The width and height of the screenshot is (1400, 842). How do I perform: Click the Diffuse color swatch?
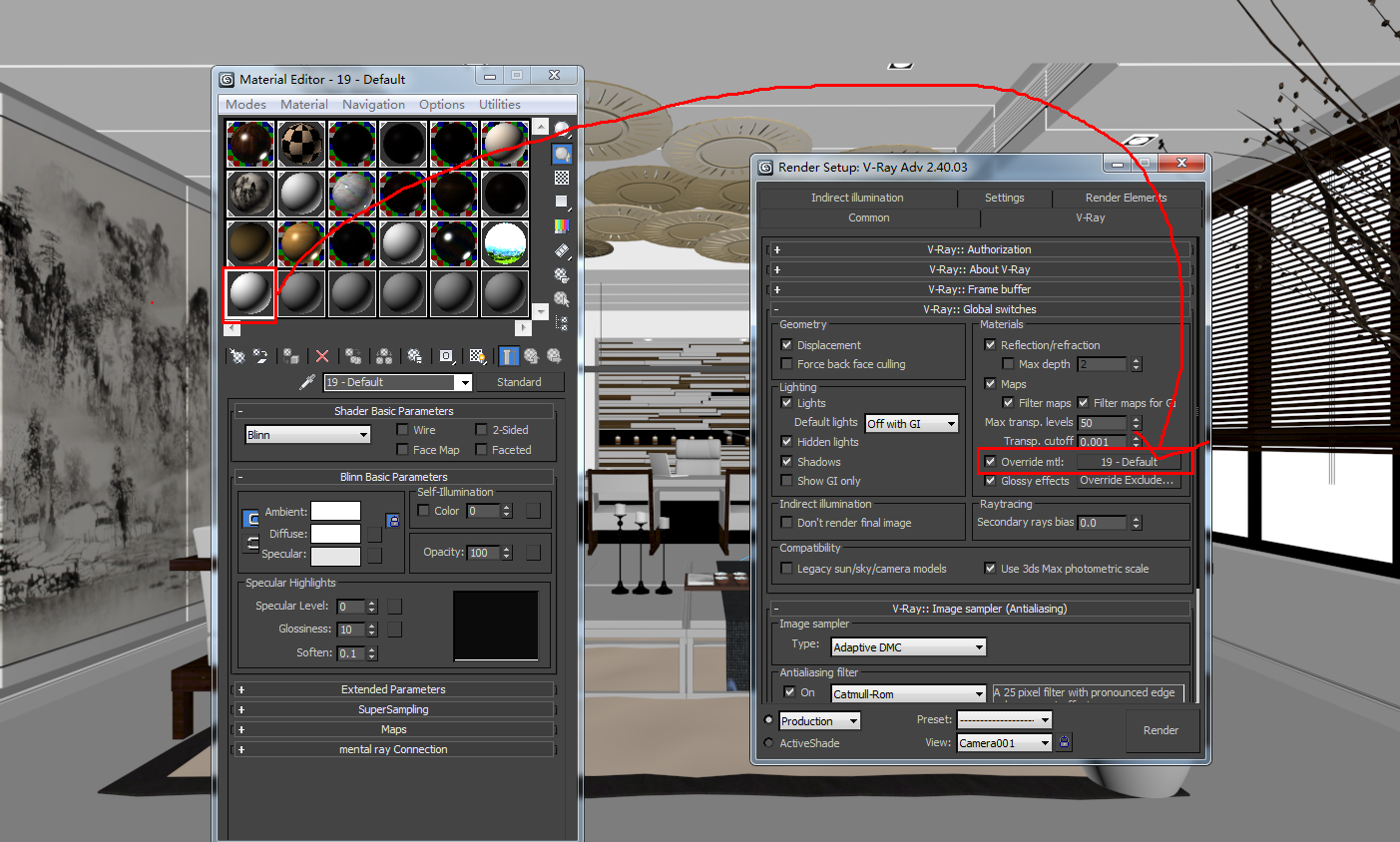pyautogui.click(x=335, y=534)
